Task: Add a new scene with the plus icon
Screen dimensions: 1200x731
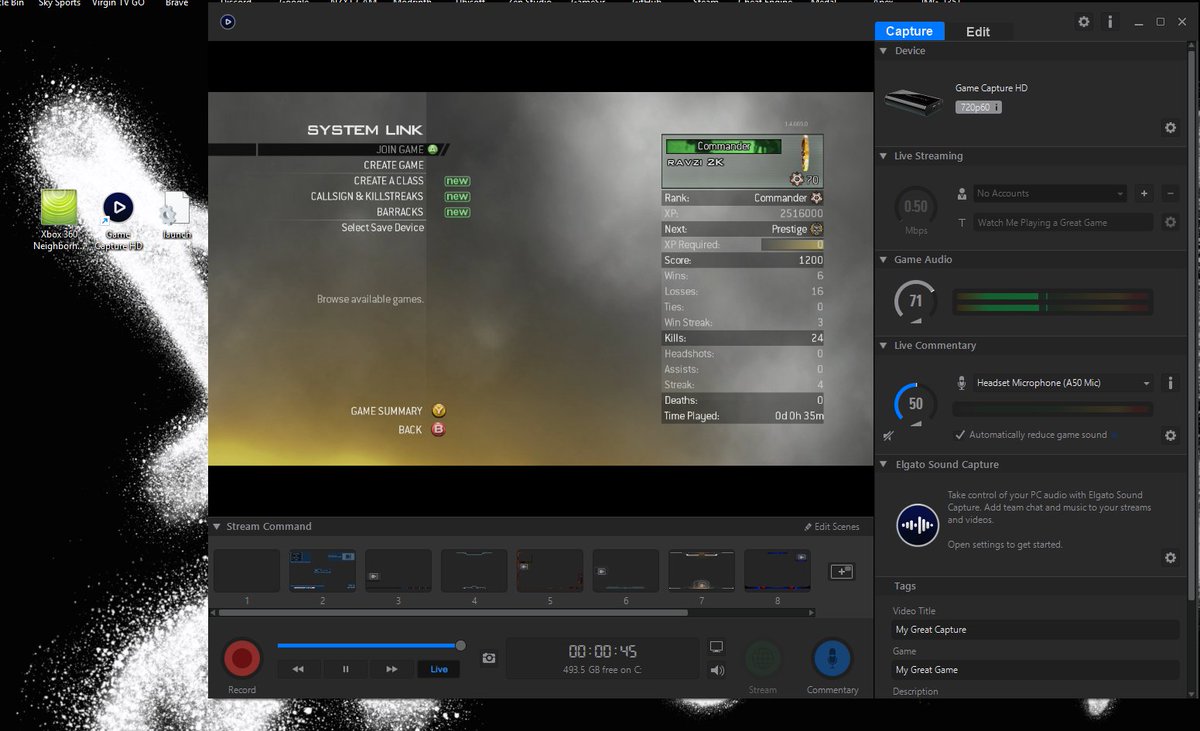Action: click(x=842, y=571)
